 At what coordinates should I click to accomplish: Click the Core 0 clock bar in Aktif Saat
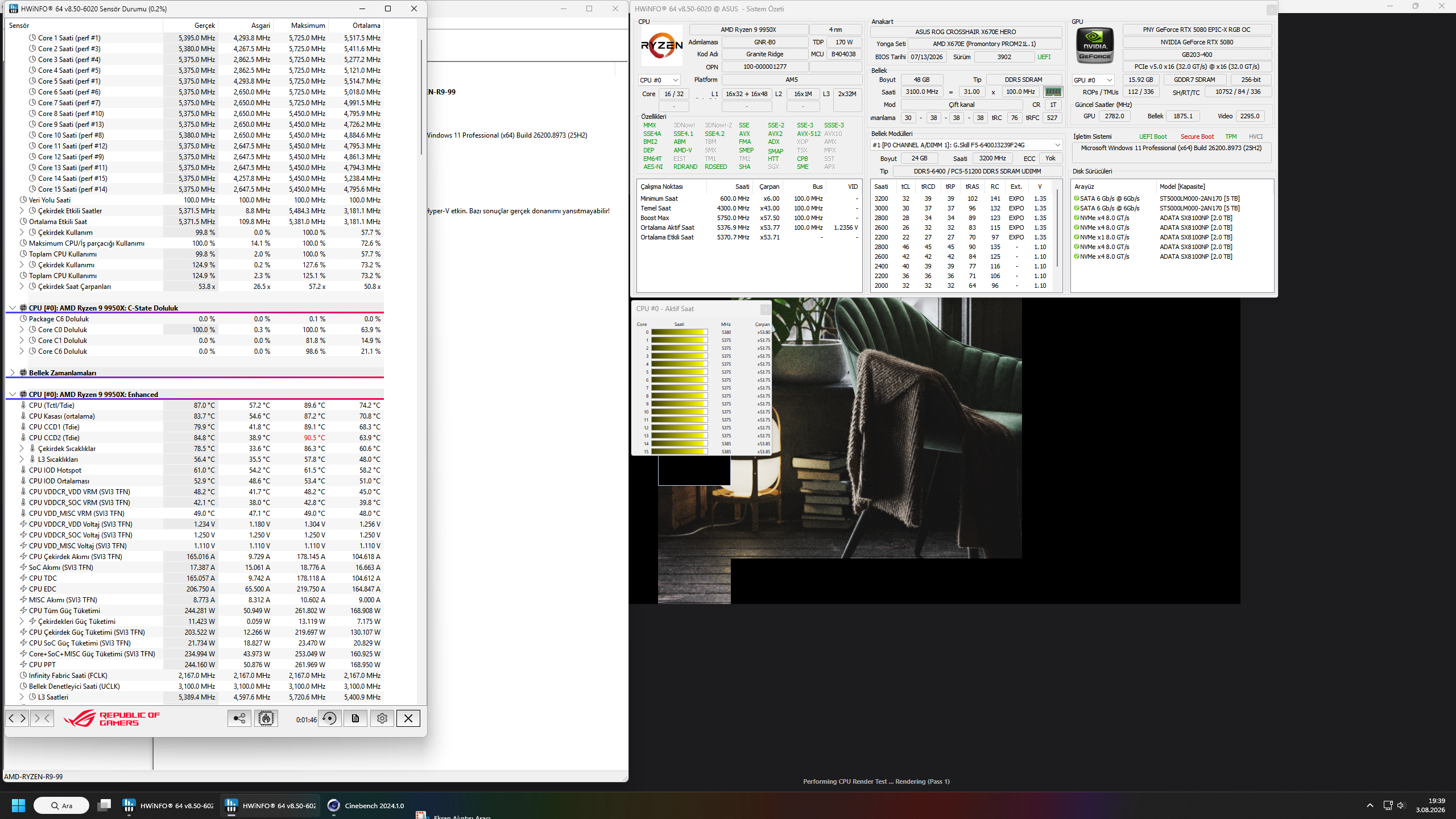(x=680, y=332)
